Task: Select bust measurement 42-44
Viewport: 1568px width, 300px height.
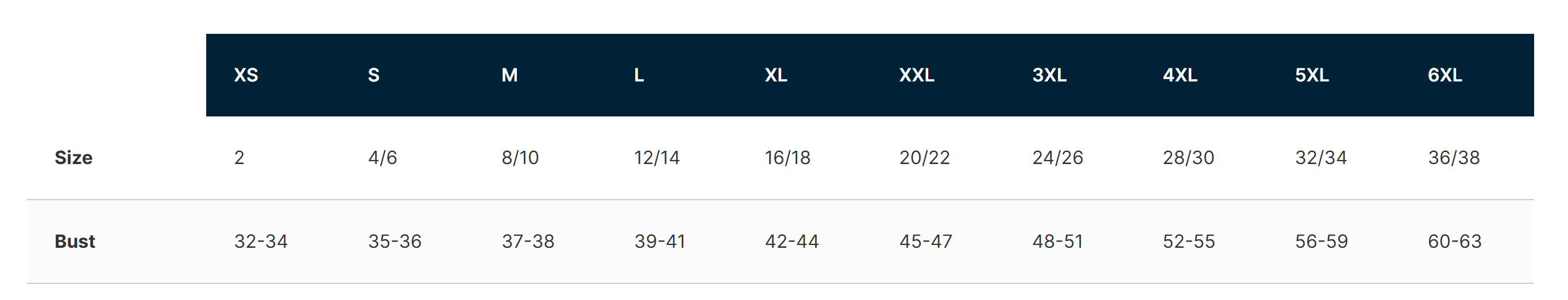Action: click(x=791, y=241)
